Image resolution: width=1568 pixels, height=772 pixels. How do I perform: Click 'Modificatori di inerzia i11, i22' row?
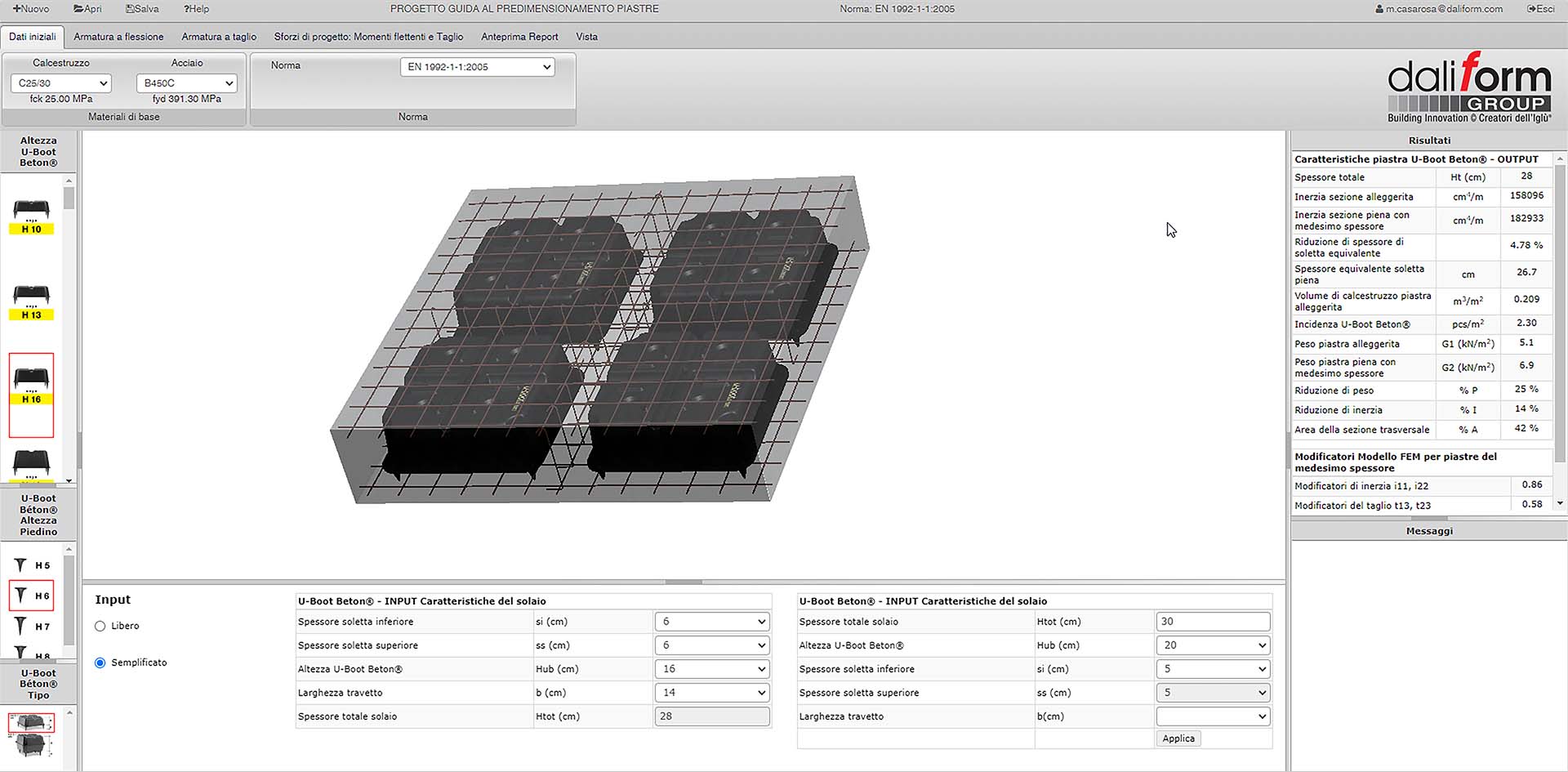pyautogui.click(x=1422, y=486)
